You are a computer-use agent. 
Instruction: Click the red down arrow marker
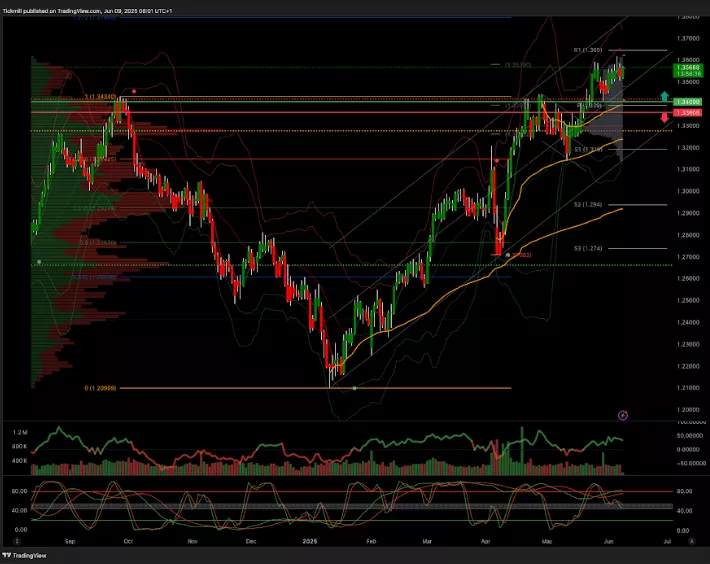click(x=665, y=117)
